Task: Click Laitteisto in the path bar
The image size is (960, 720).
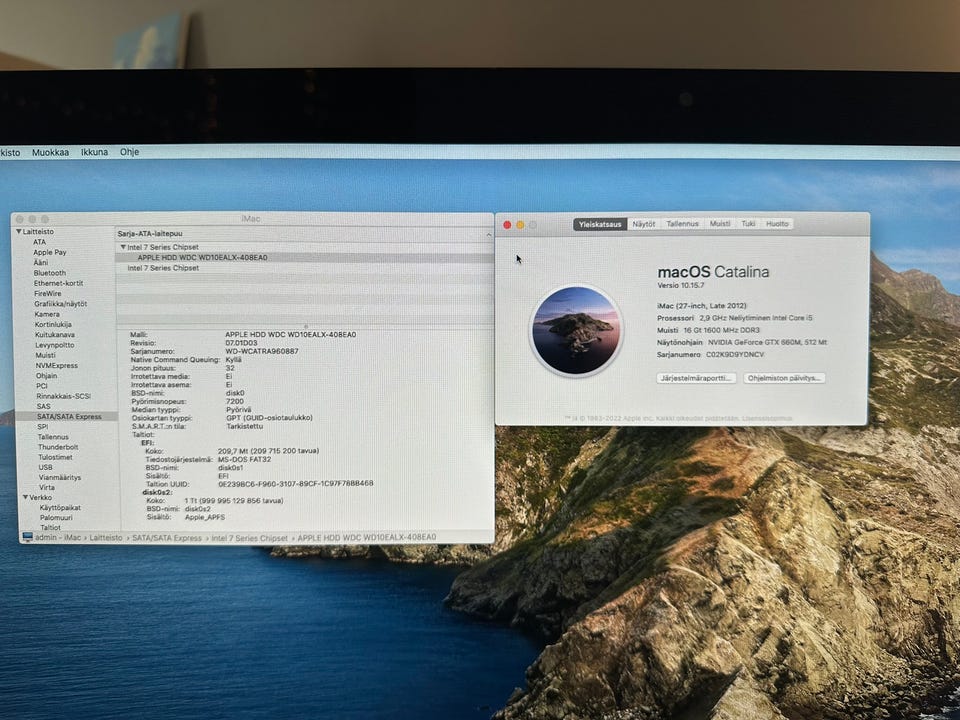Action: click(x=106, y=538)
